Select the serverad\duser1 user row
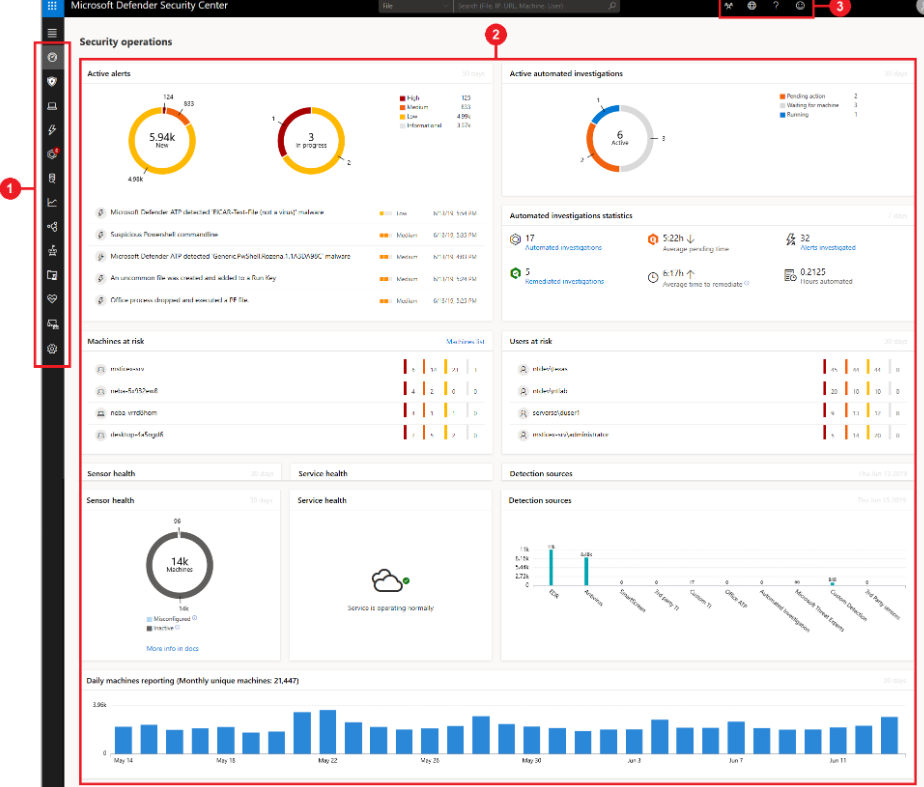924x787 pixels. (707, 413)
